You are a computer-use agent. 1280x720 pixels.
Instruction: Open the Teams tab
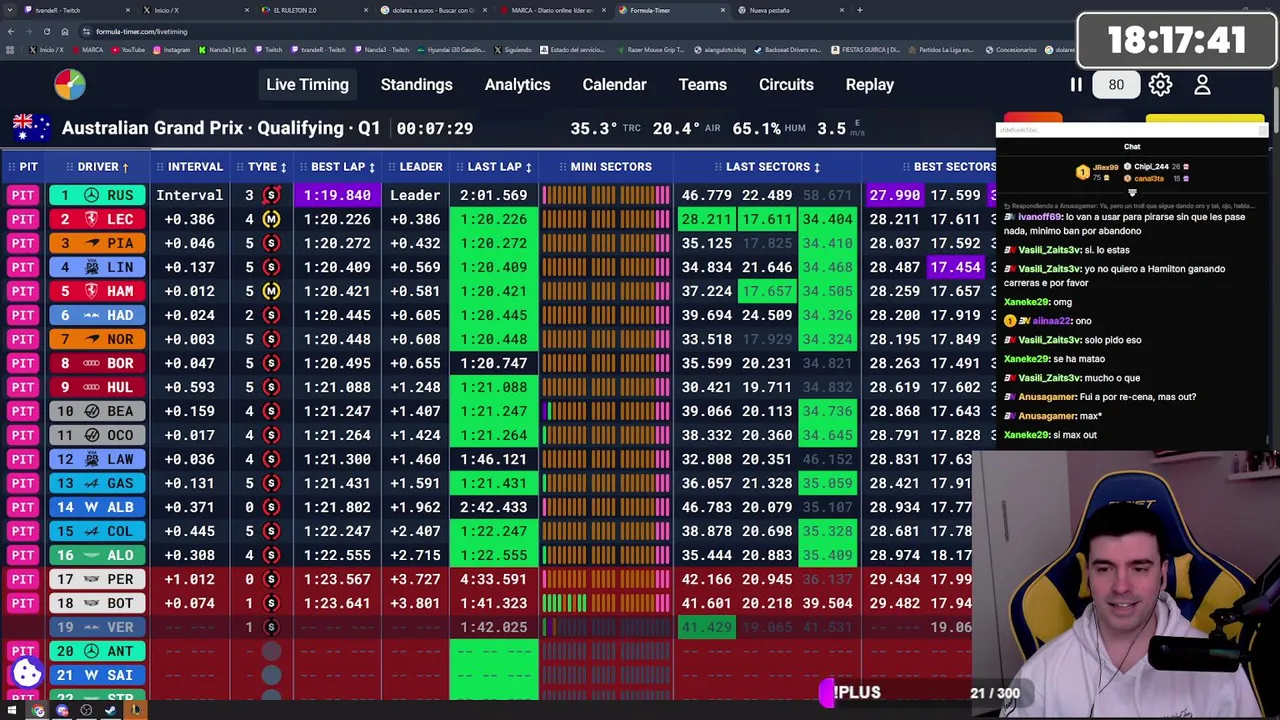[x=702, y=85]
